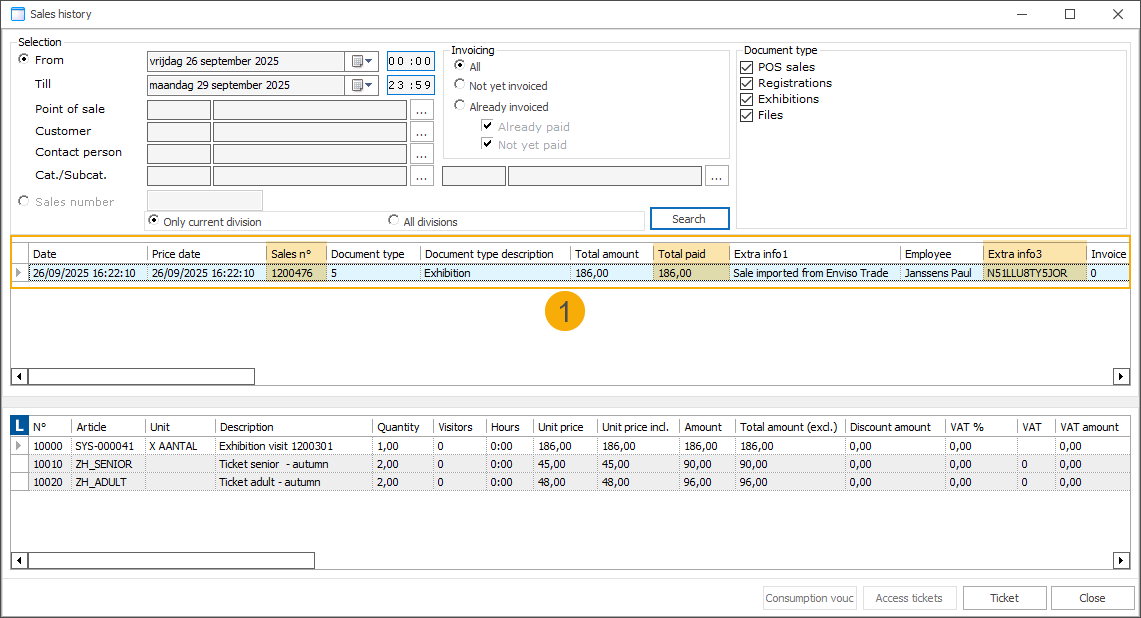Click the From time field 00:00
This screenshot has width=1141, height=618.
point(411,61)
